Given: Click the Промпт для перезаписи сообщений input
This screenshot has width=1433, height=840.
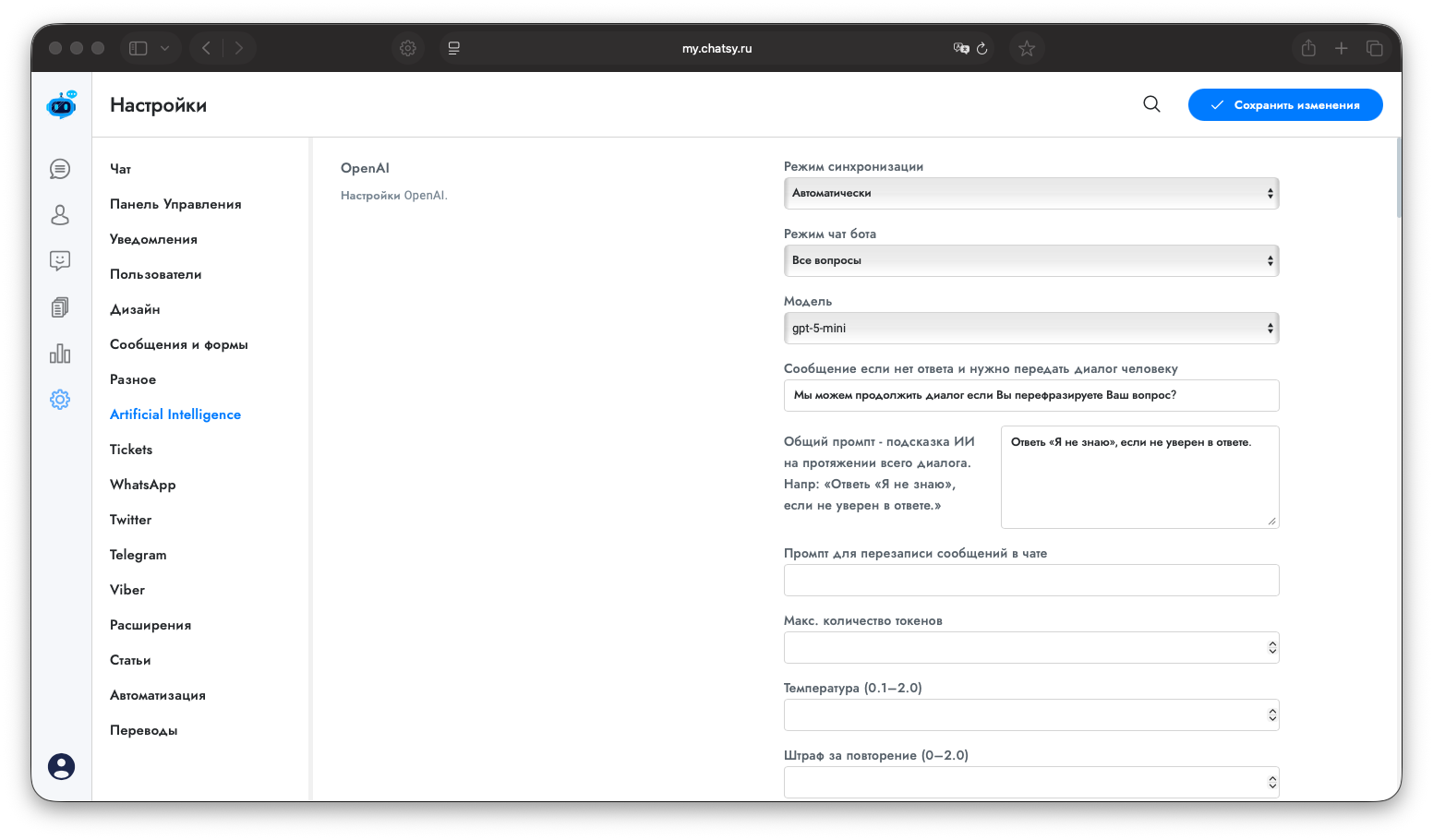Looking at the screenshot, I should [x=1030, y=581].
